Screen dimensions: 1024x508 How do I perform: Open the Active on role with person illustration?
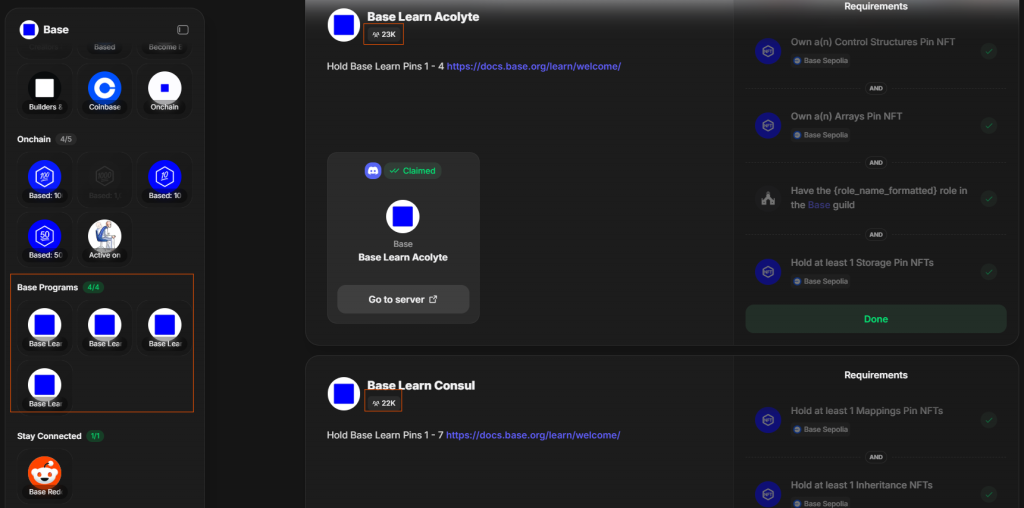tap(105, 236)
